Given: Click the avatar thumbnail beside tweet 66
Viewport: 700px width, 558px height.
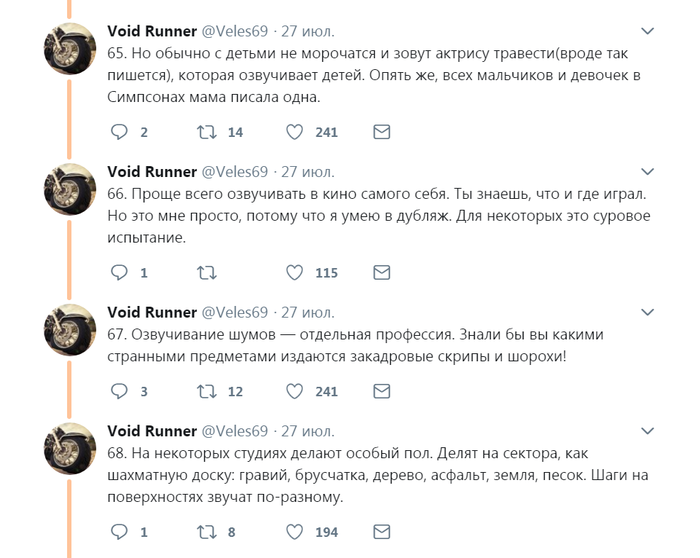Looking at the screenshot, I should tap(69, 189).
